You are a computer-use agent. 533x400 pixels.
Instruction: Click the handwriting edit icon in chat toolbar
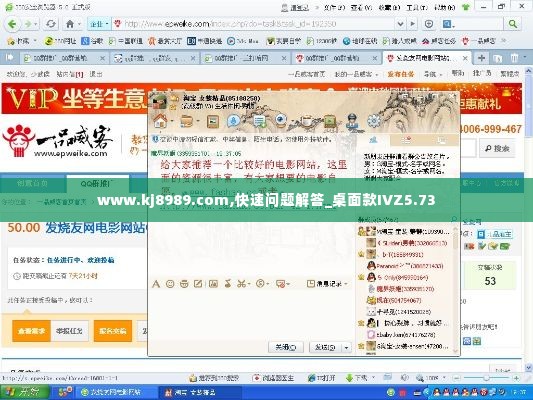click(x=198, y=283)
